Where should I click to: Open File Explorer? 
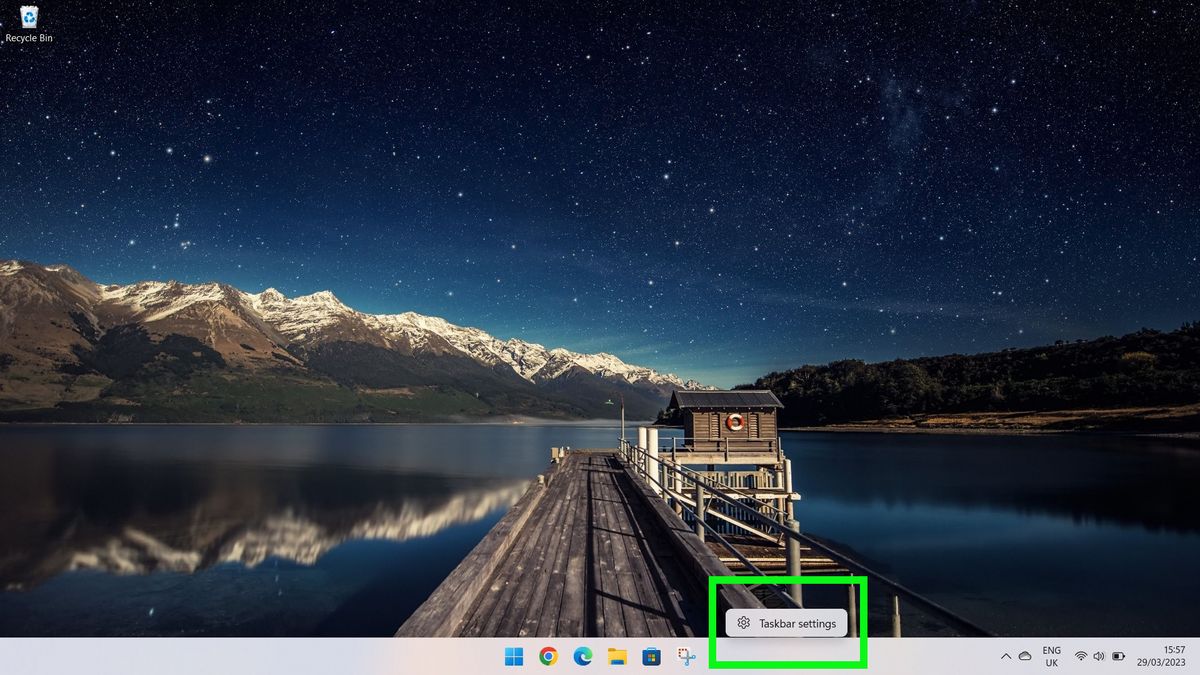pos(618,657)
